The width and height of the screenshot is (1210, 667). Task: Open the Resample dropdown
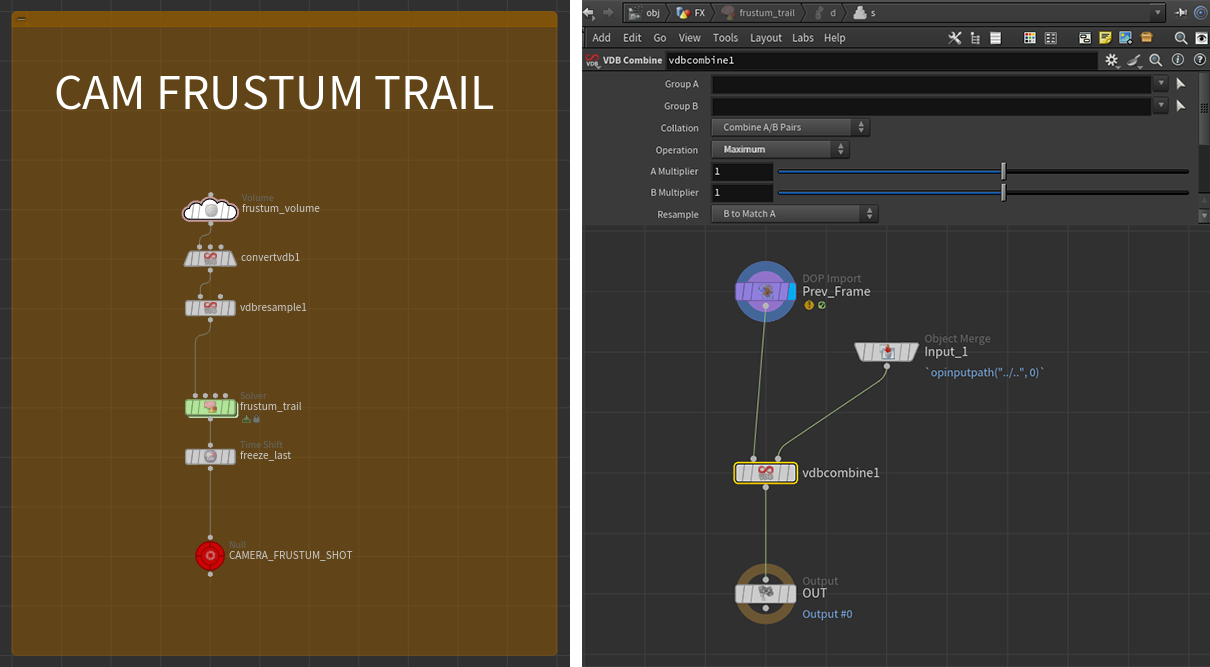pos(794,214)
